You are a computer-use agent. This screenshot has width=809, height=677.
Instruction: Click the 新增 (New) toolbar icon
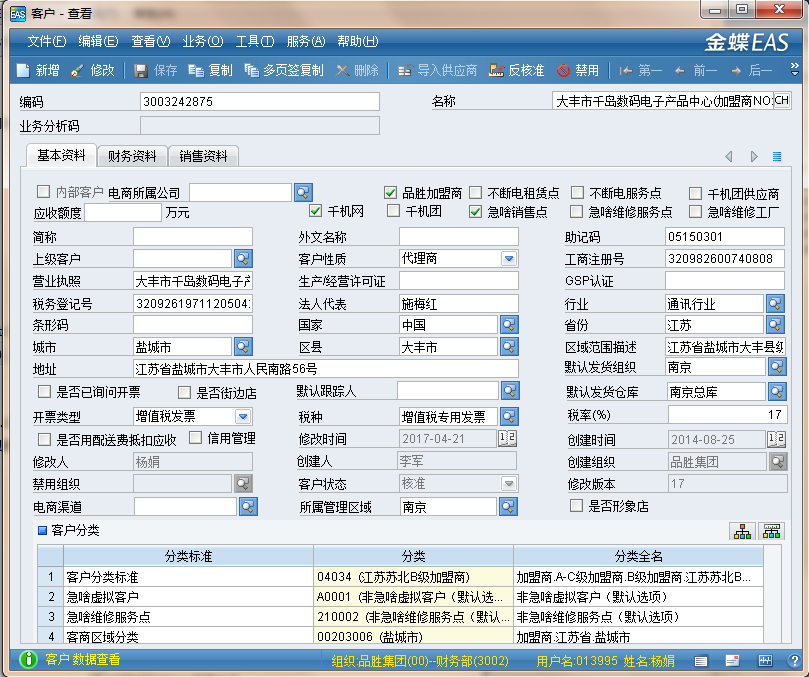point(23,71)
